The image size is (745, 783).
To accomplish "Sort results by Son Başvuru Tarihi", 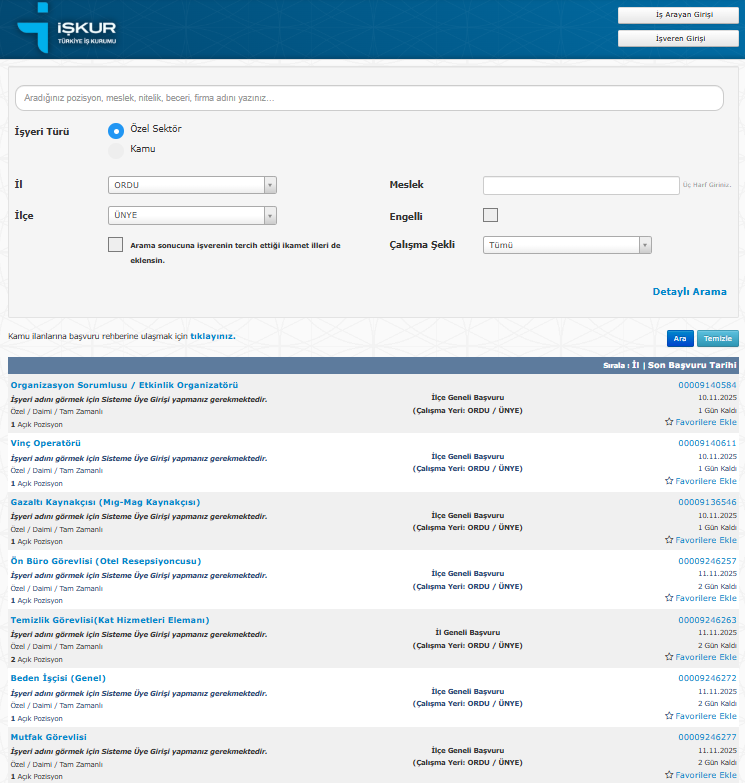I will point(692,365).
